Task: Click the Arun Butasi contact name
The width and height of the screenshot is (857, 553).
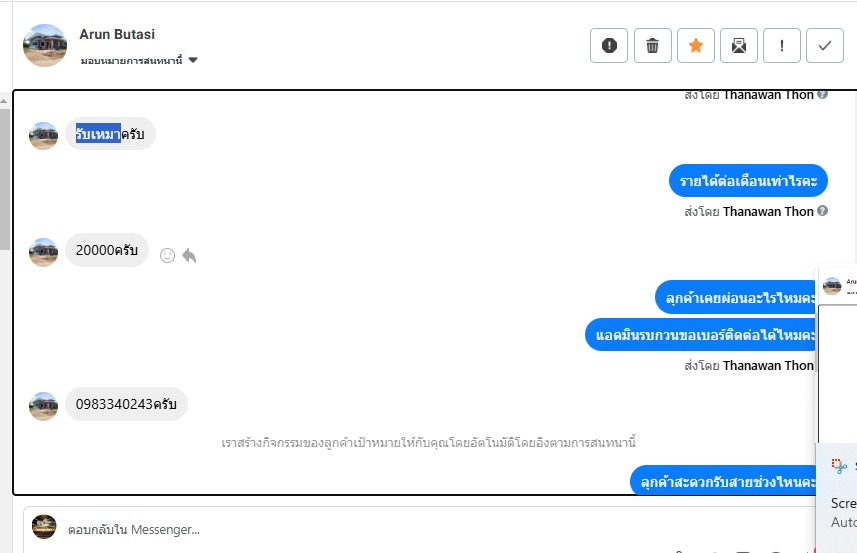Action: pyautogui.click(x=117, y=34)
